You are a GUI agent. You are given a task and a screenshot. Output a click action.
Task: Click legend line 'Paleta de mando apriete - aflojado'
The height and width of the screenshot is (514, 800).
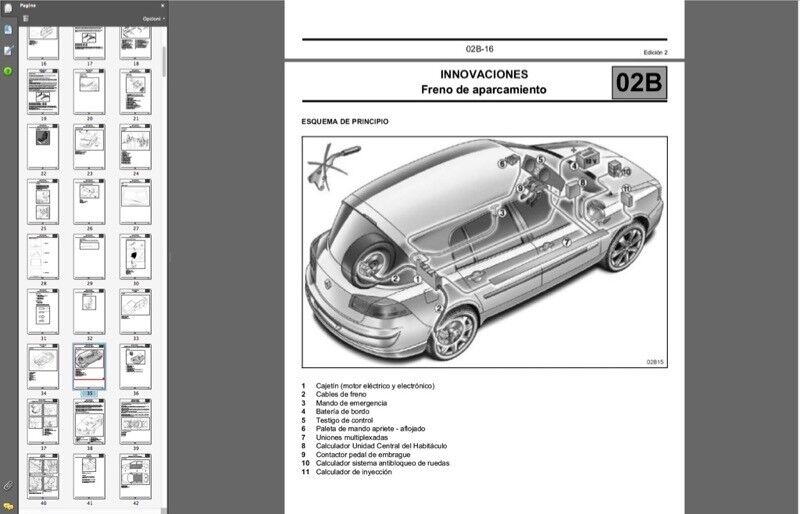[x=370, y=429]
